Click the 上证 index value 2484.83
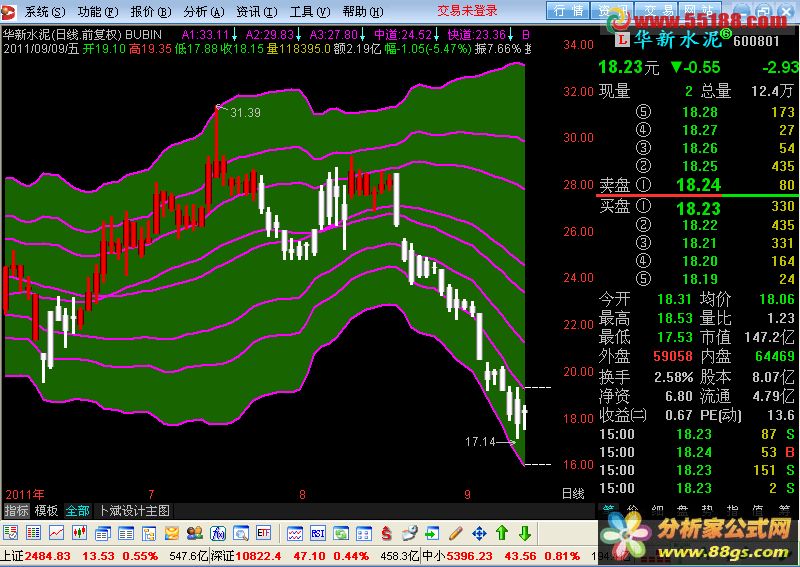Image resolution: width=800 pixels, height=567 pixels. pos(47,556)
